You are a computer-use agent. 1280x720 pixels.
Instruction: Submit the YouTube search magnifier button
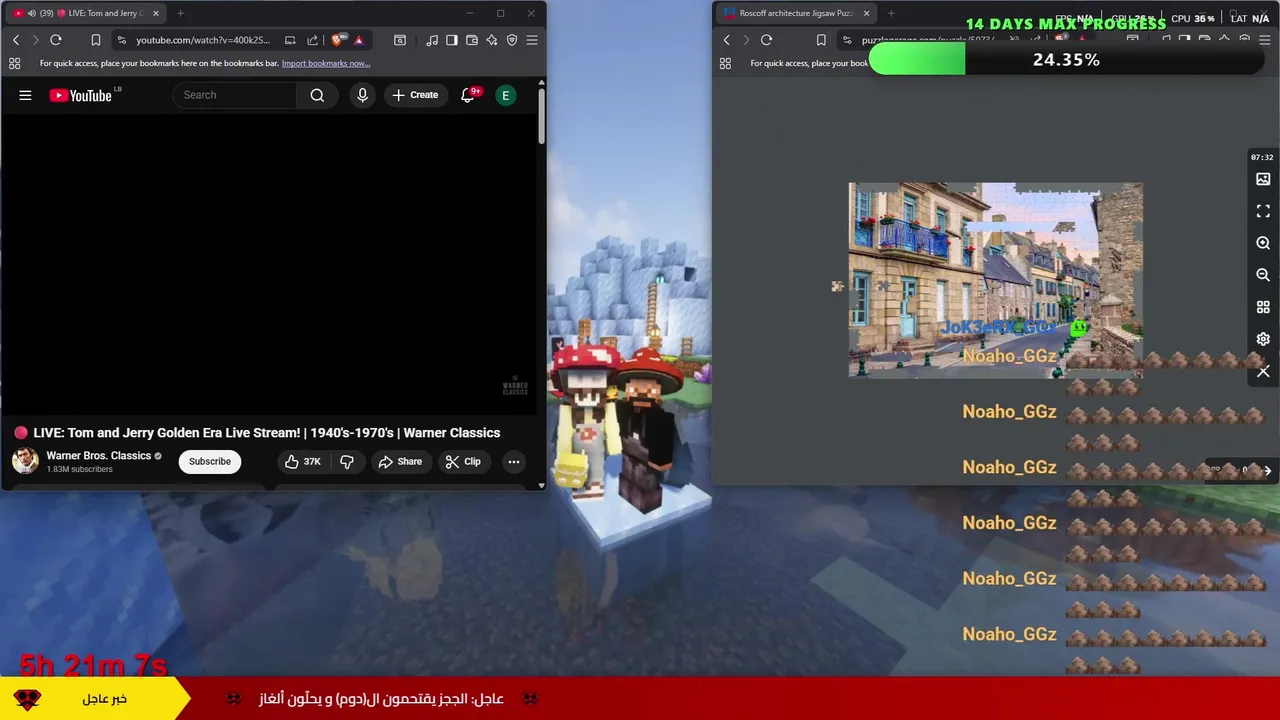[x=317, y=95]
